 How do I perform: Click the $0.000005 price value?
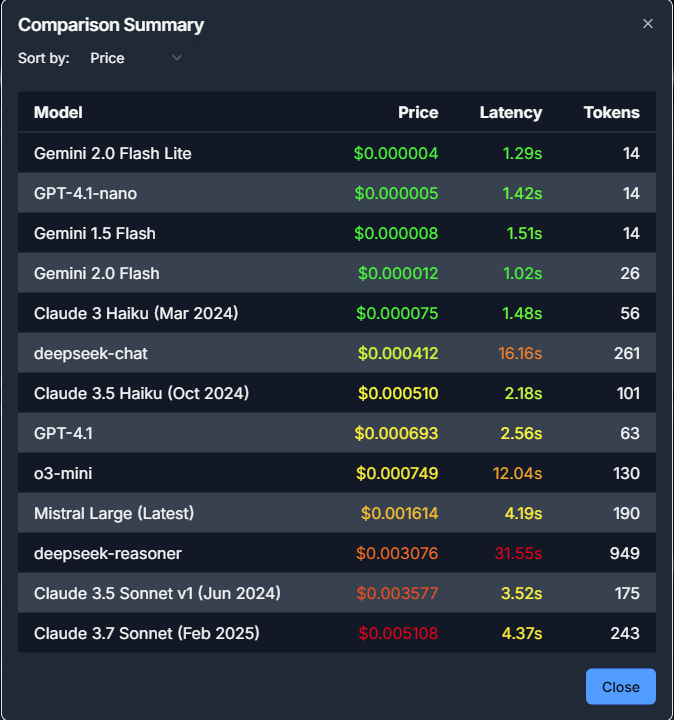click(x=396, y=193)
